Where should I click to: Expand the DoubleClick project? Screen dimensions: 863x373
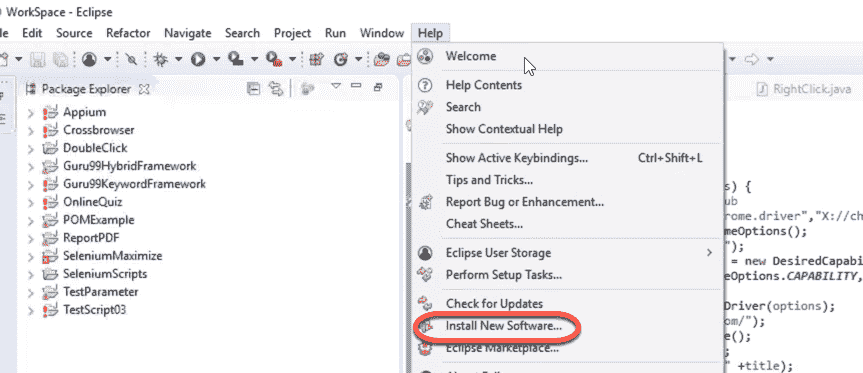coord(31,149)
